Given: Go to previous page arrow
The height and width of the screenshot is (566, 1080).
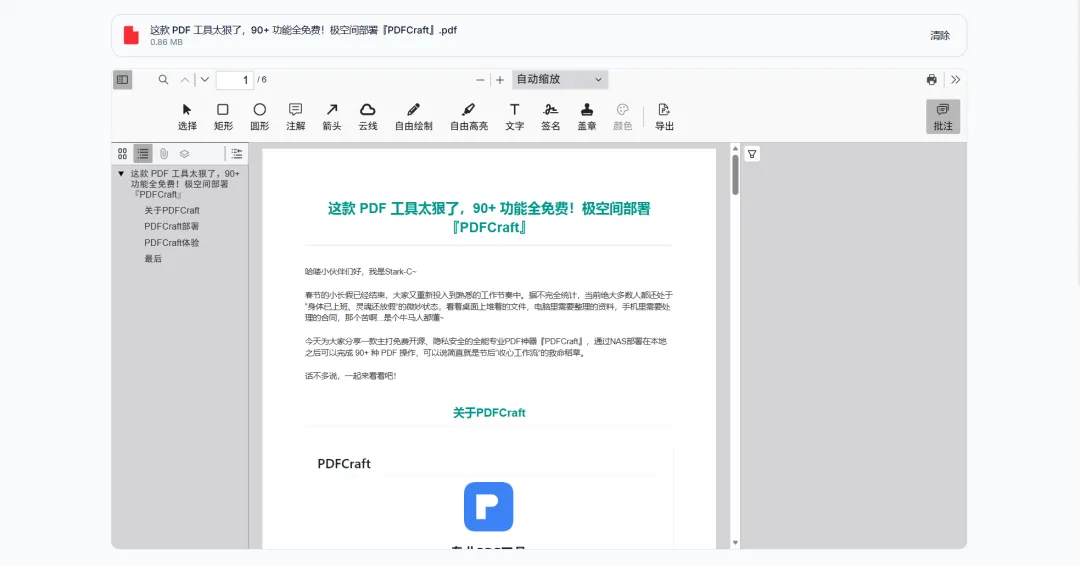Looking at the screenshot, I should pyautogui.click(x=185, y=80).
